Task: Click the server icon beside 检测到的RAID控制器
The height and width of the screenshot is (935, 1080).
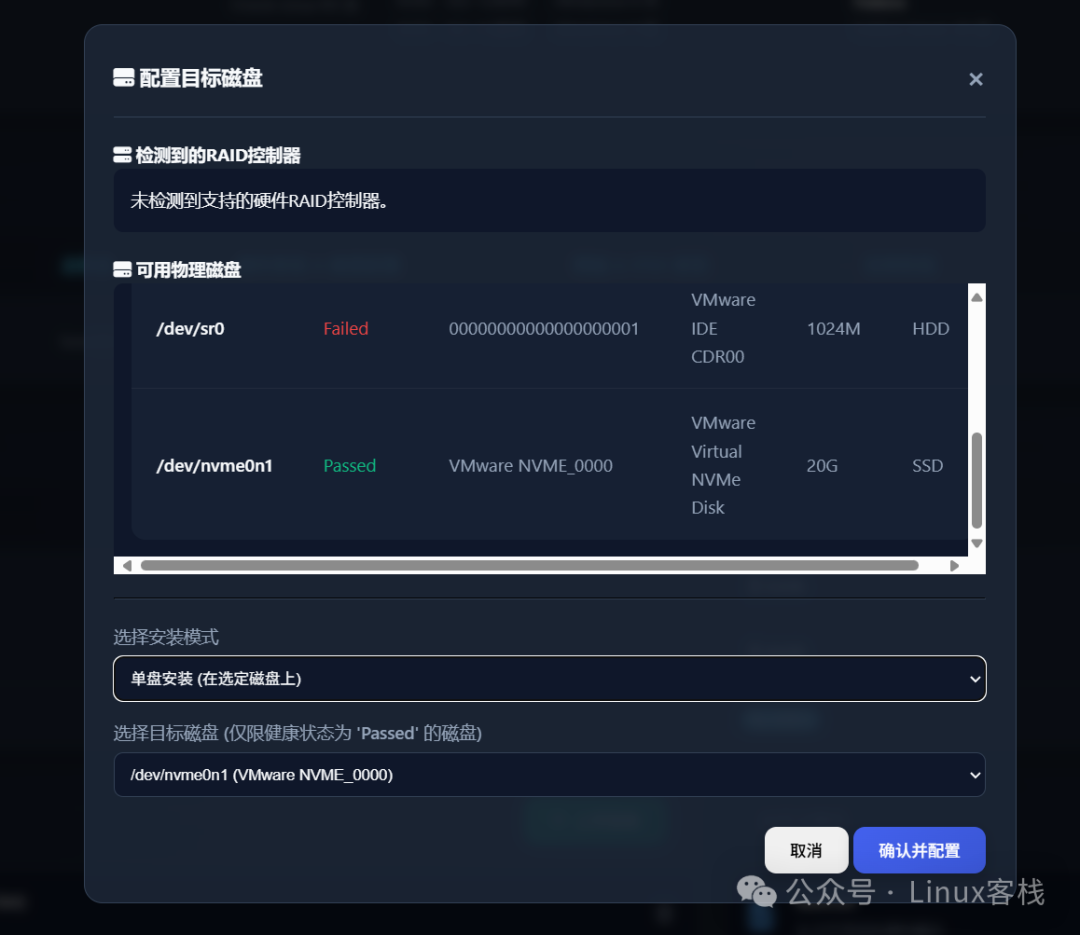Action: tap(123, 155)
